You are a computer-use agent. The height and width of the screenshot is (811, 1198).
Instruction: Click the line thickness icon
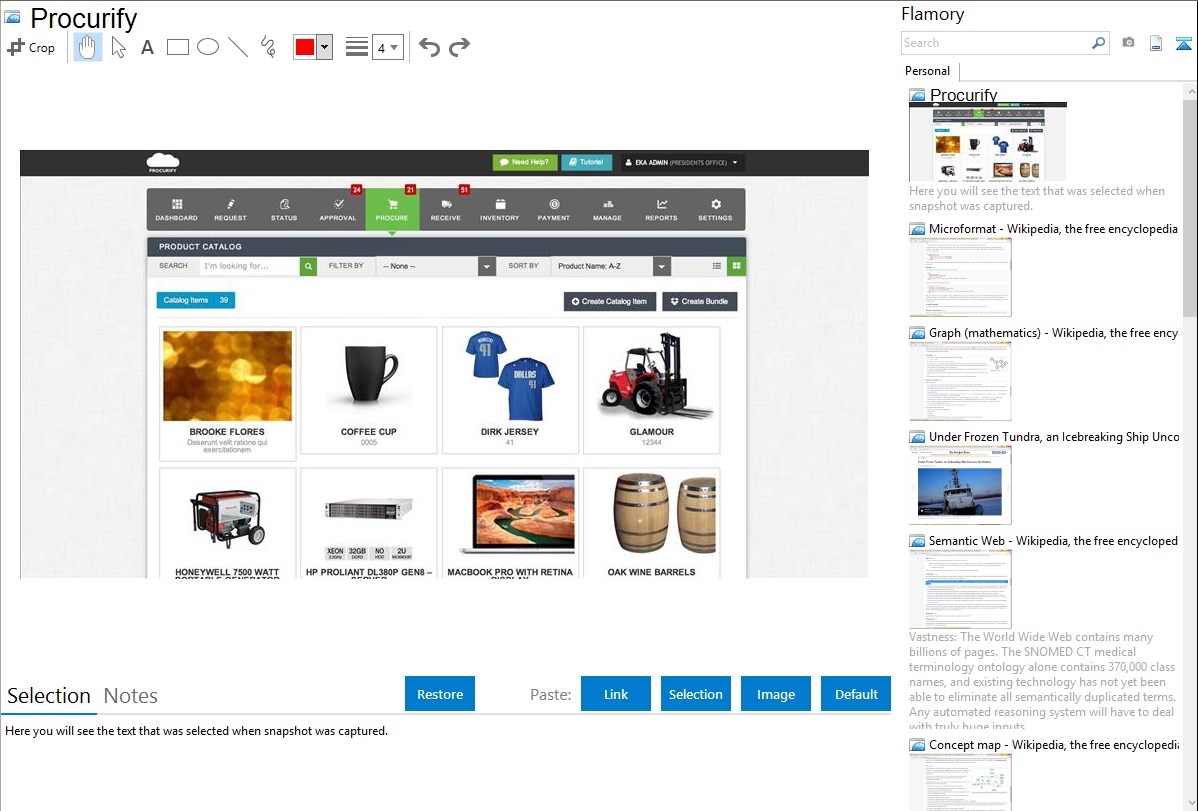pos(356,47)
